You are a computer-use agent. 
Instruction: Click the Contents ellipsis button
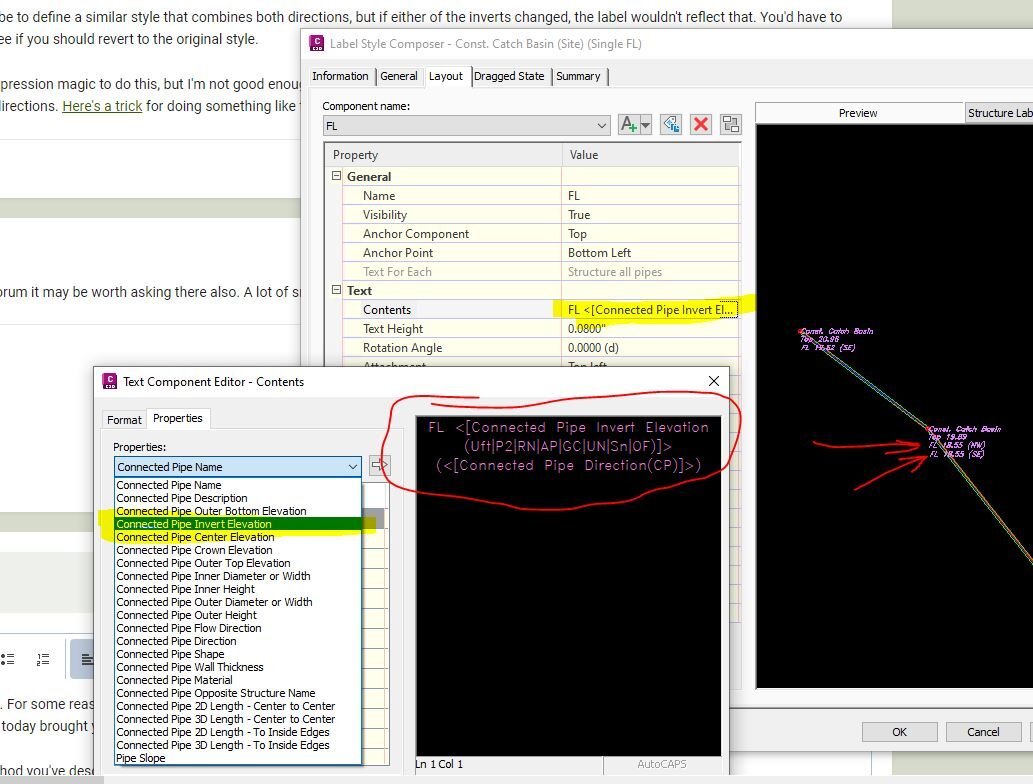click(727, 310)
